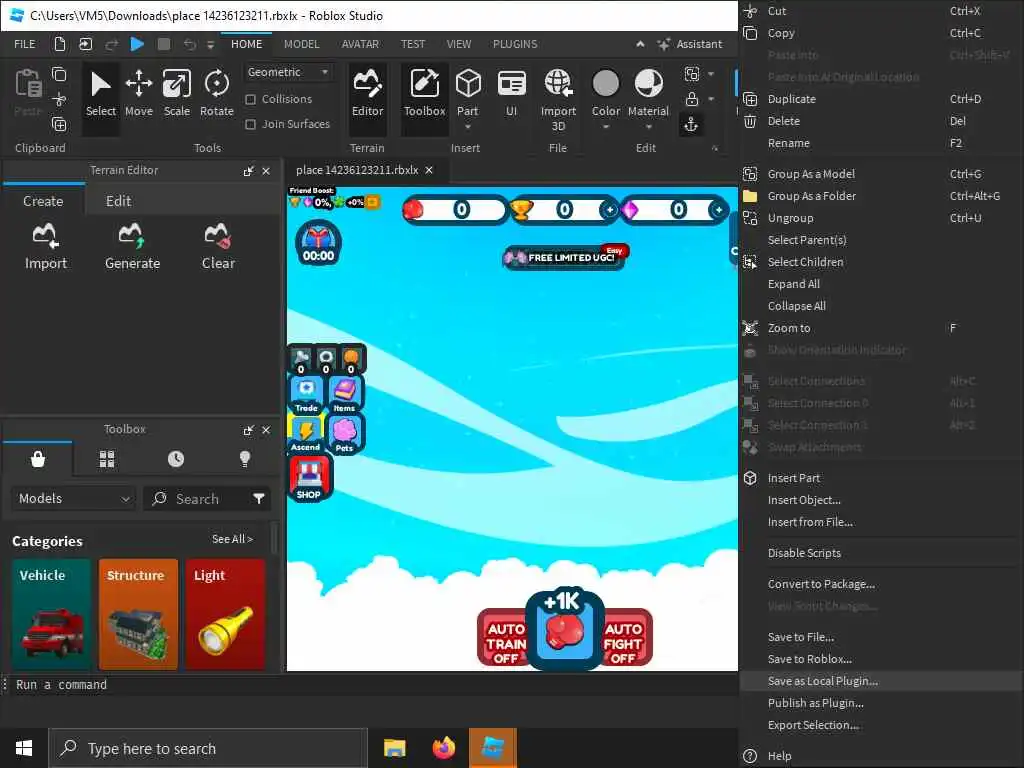
Task: Enable the Join Surfaces checkbox
Action: click(x=250, y=124)
